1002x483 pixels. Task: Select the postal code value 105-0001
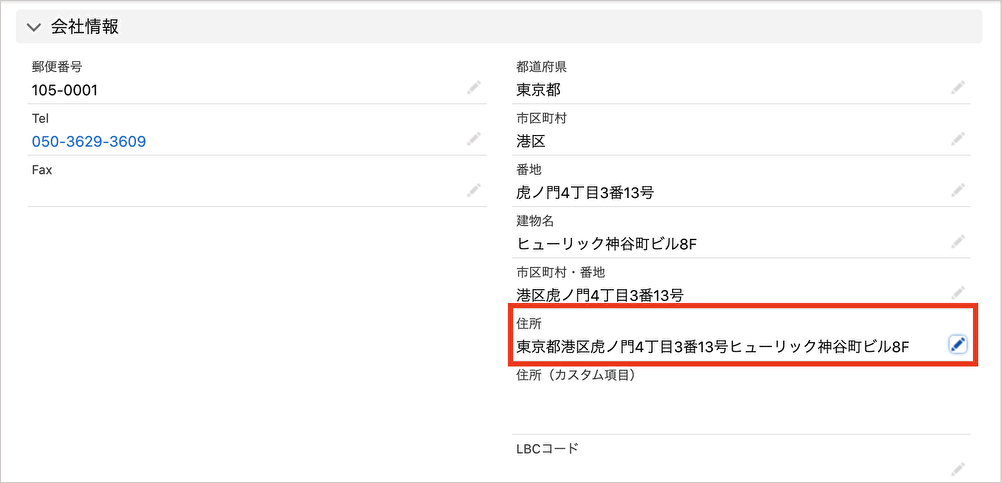coord(65,90)
